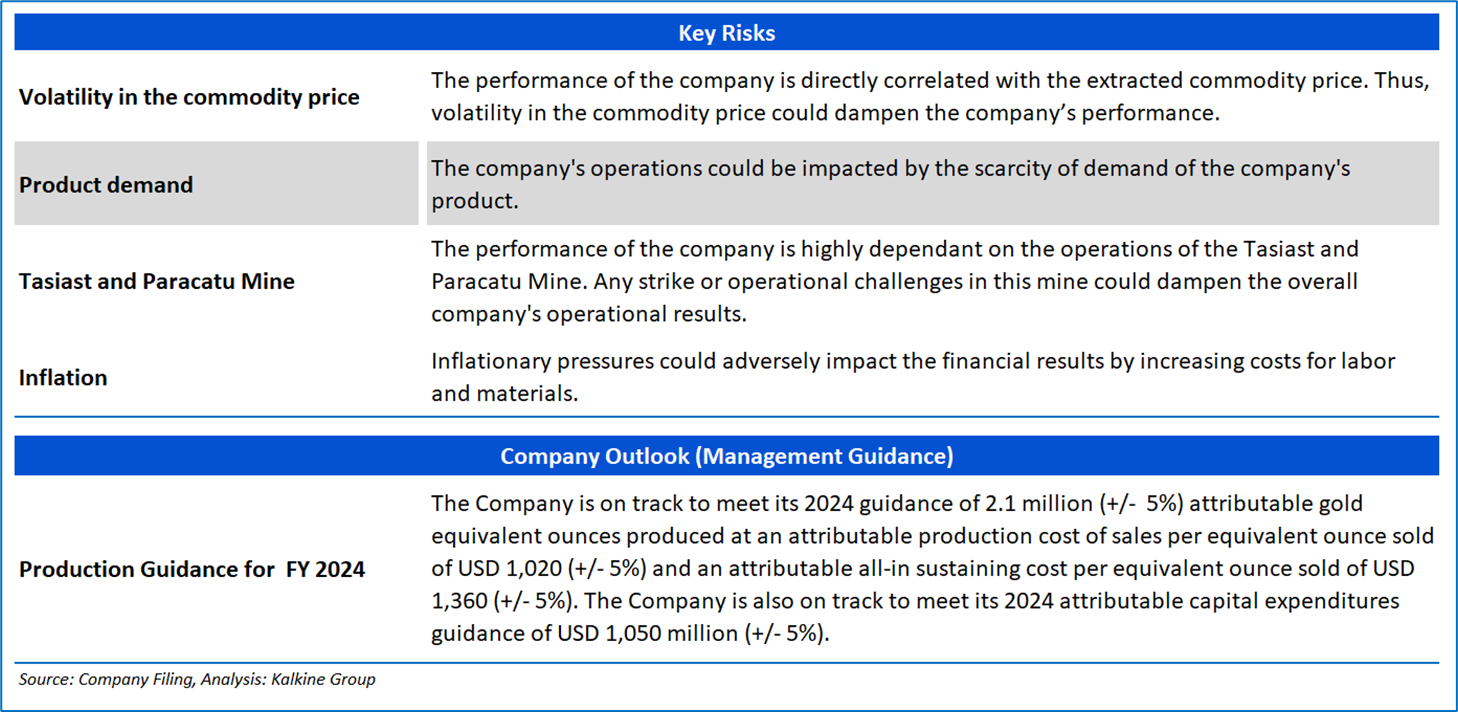
Task: Click the Company Outlook (Management Guidance) header
Action: [727, 456]
